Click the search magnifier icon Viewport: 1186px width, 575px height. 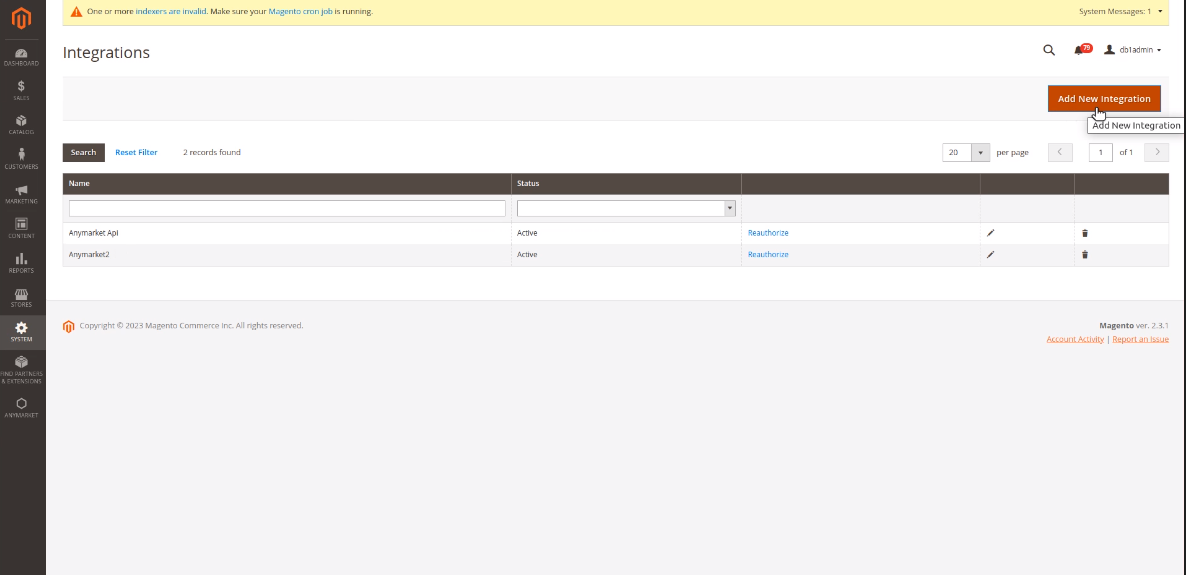[x=1049, y=50]
